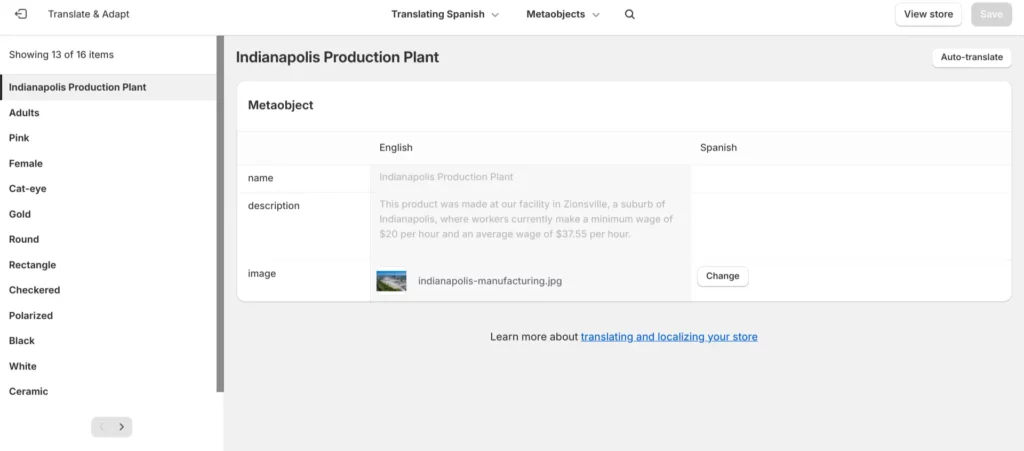Select the Round item
Screen dimensions: 1024x451
point(108,239)
